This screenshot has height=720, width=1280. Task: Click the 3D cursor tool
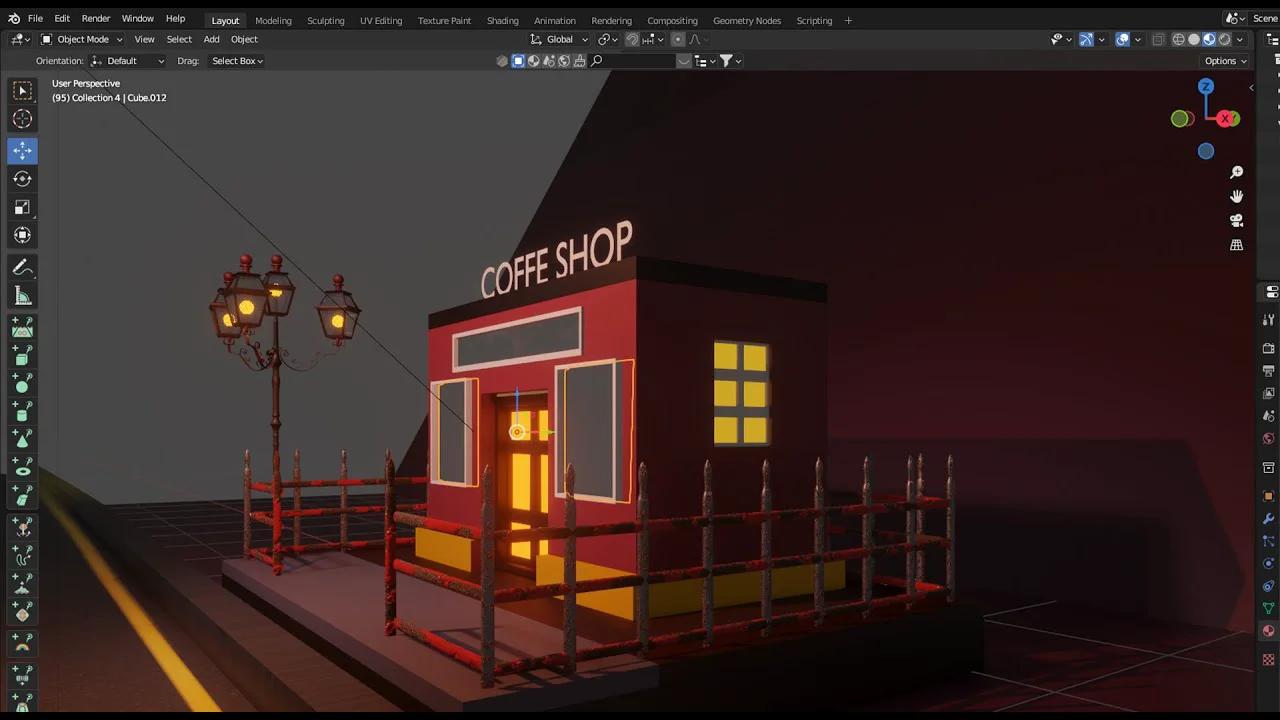click(x=22, y=119)
